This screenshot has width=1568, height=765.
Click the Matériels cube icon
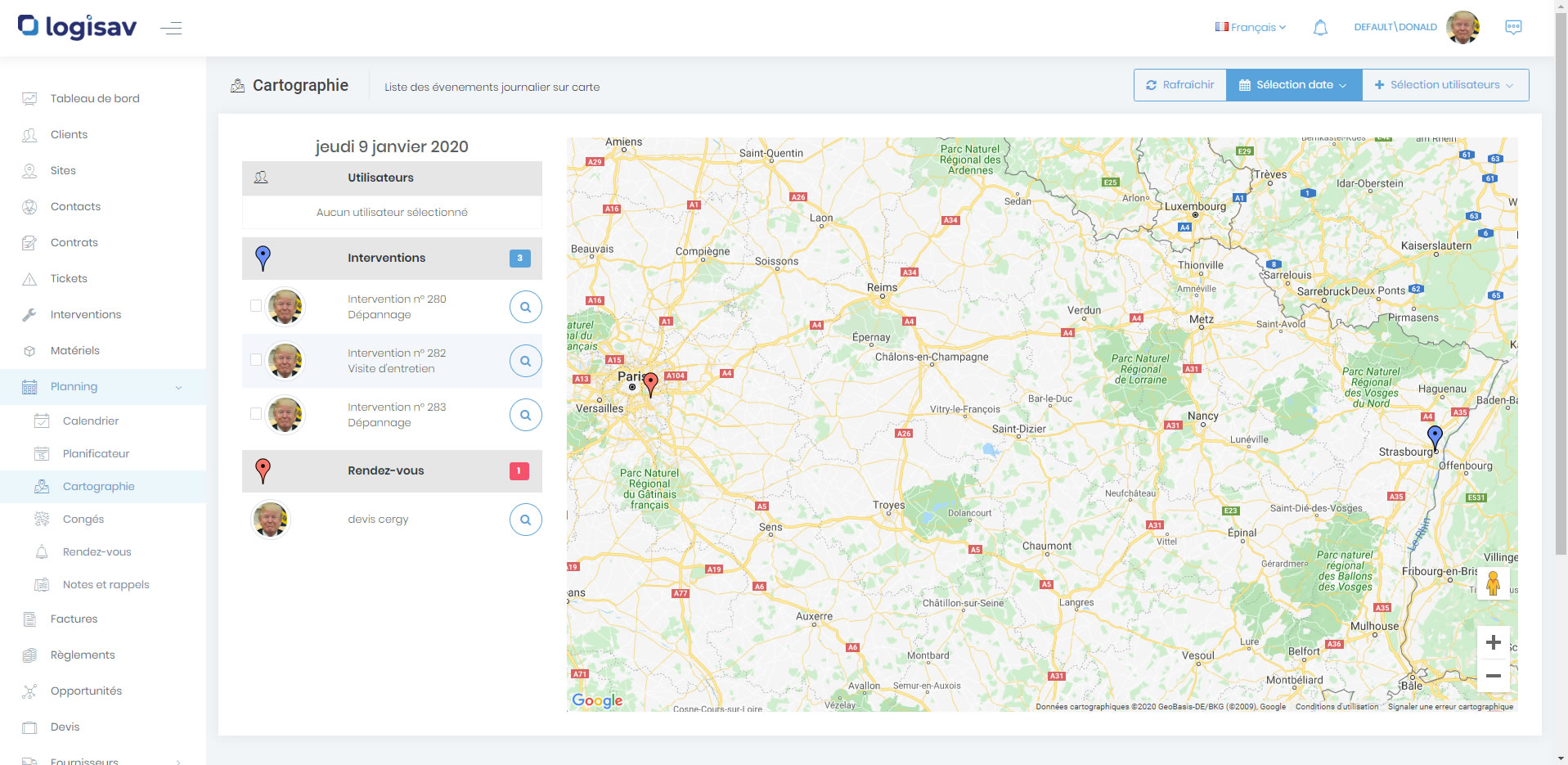pyautogui.click(x=29, y=351)
